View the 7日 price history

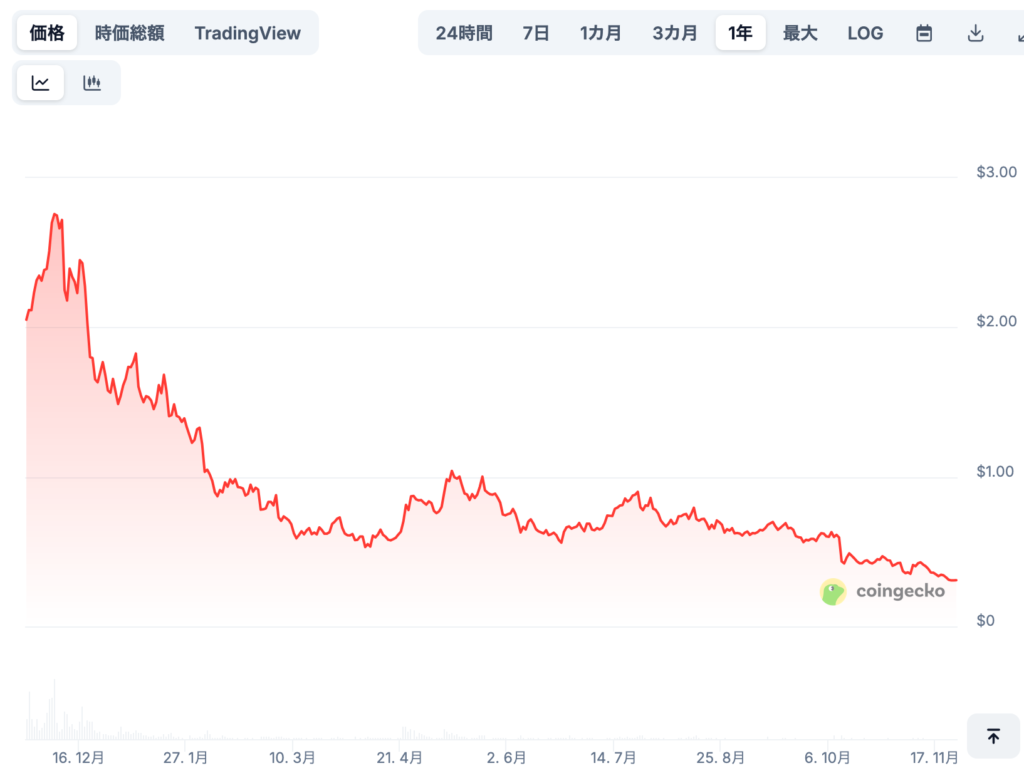tap(536, 32)
